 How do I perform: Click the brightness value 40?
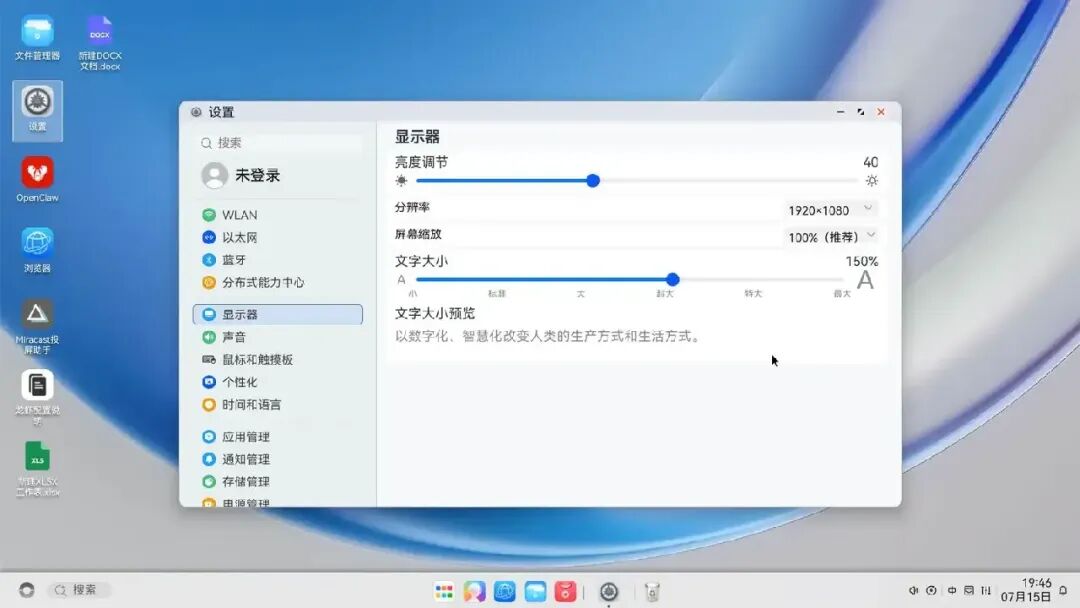[871, 163]
